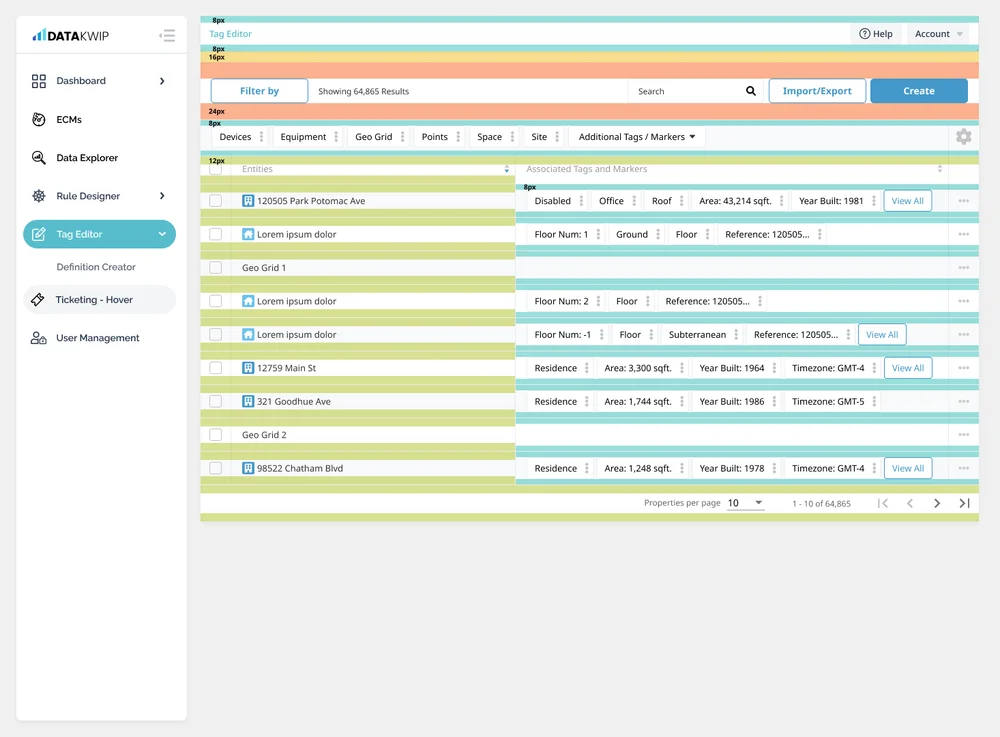The width and height of the screenshot is (1000, 737).
Task: Jump to the last page of results
Action: point(964,503)
